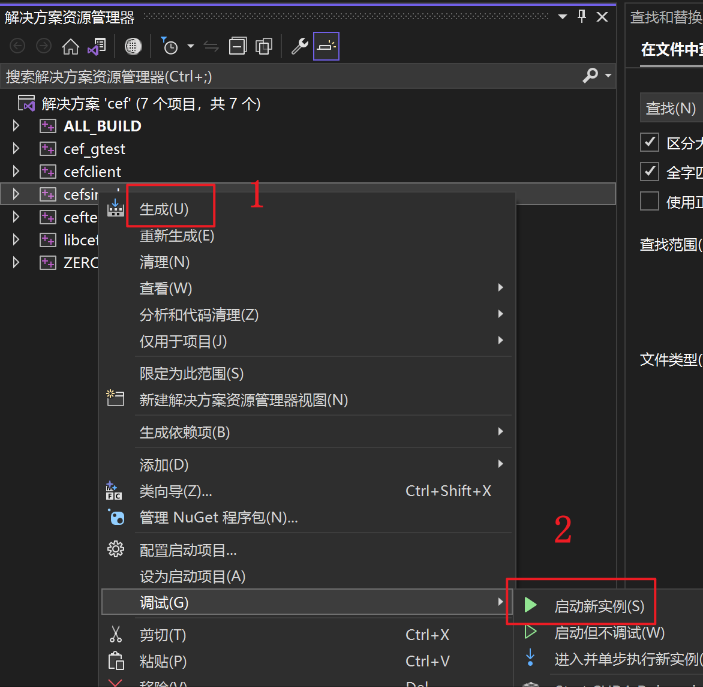Expand the cef_gtest project node
The image size is (703, 687).
pos(15,149)
